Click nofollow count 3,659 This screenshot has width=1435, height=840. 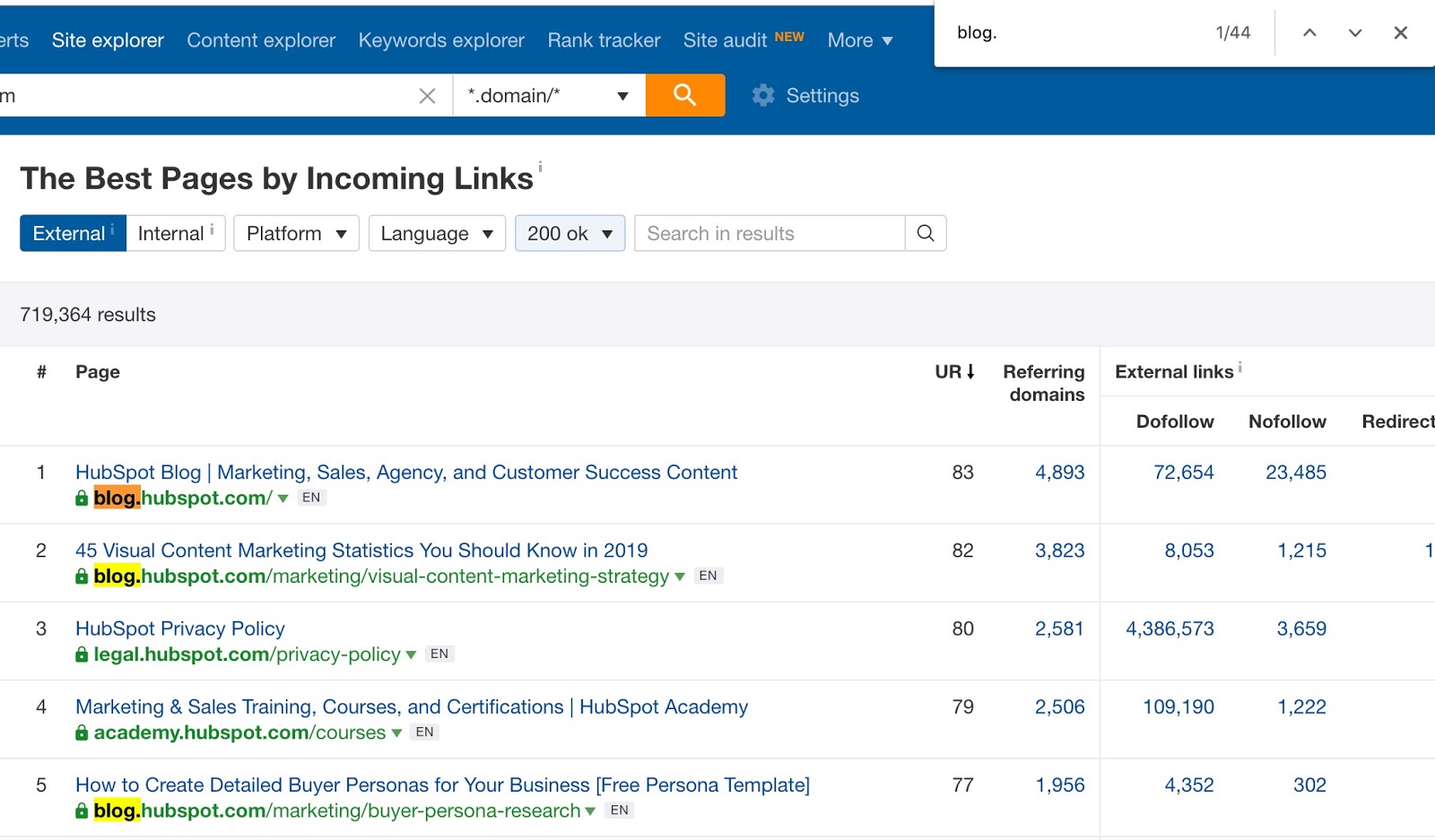click(1301, 628)
